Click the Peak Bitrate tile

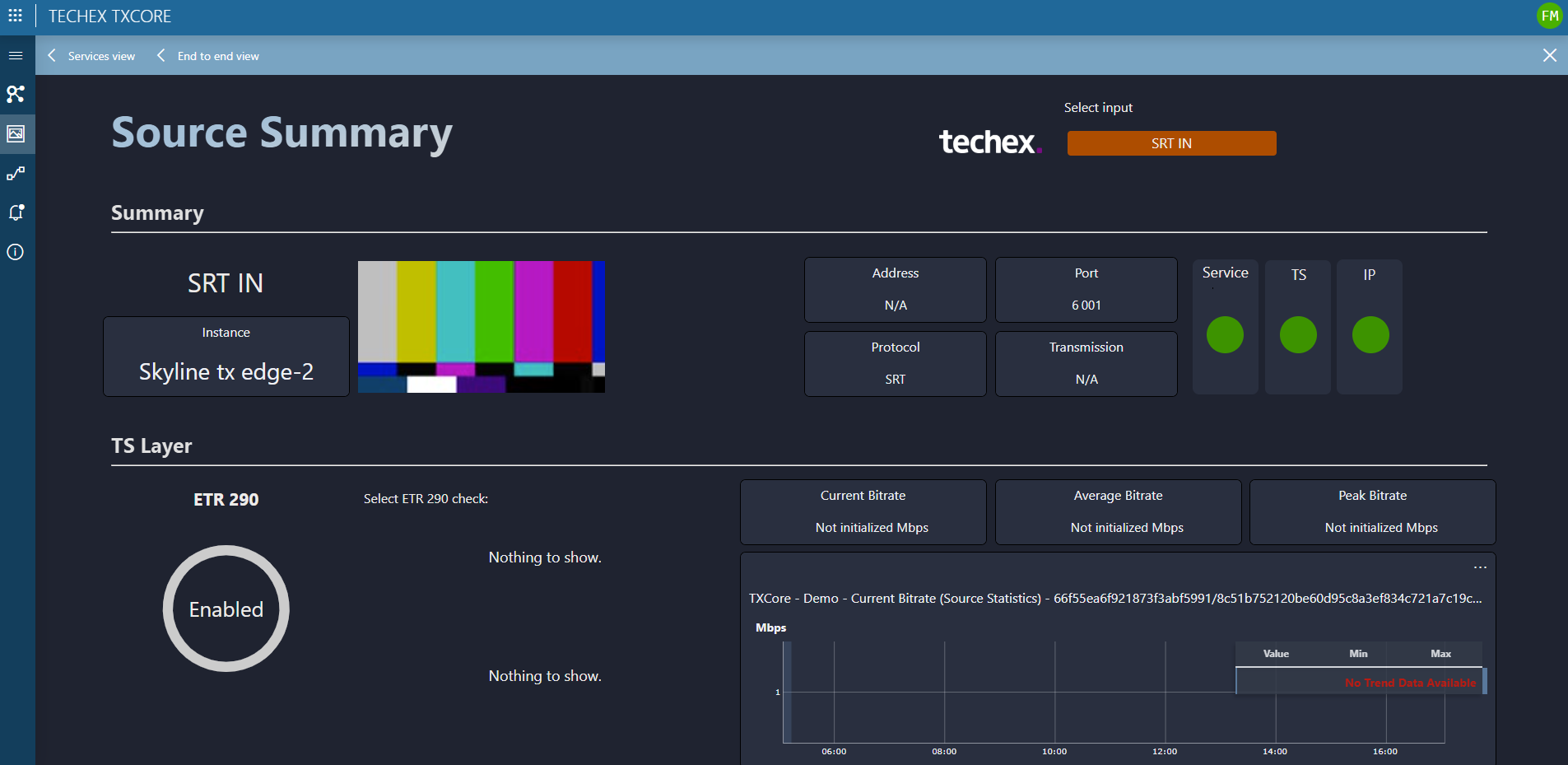(1373, 512)
